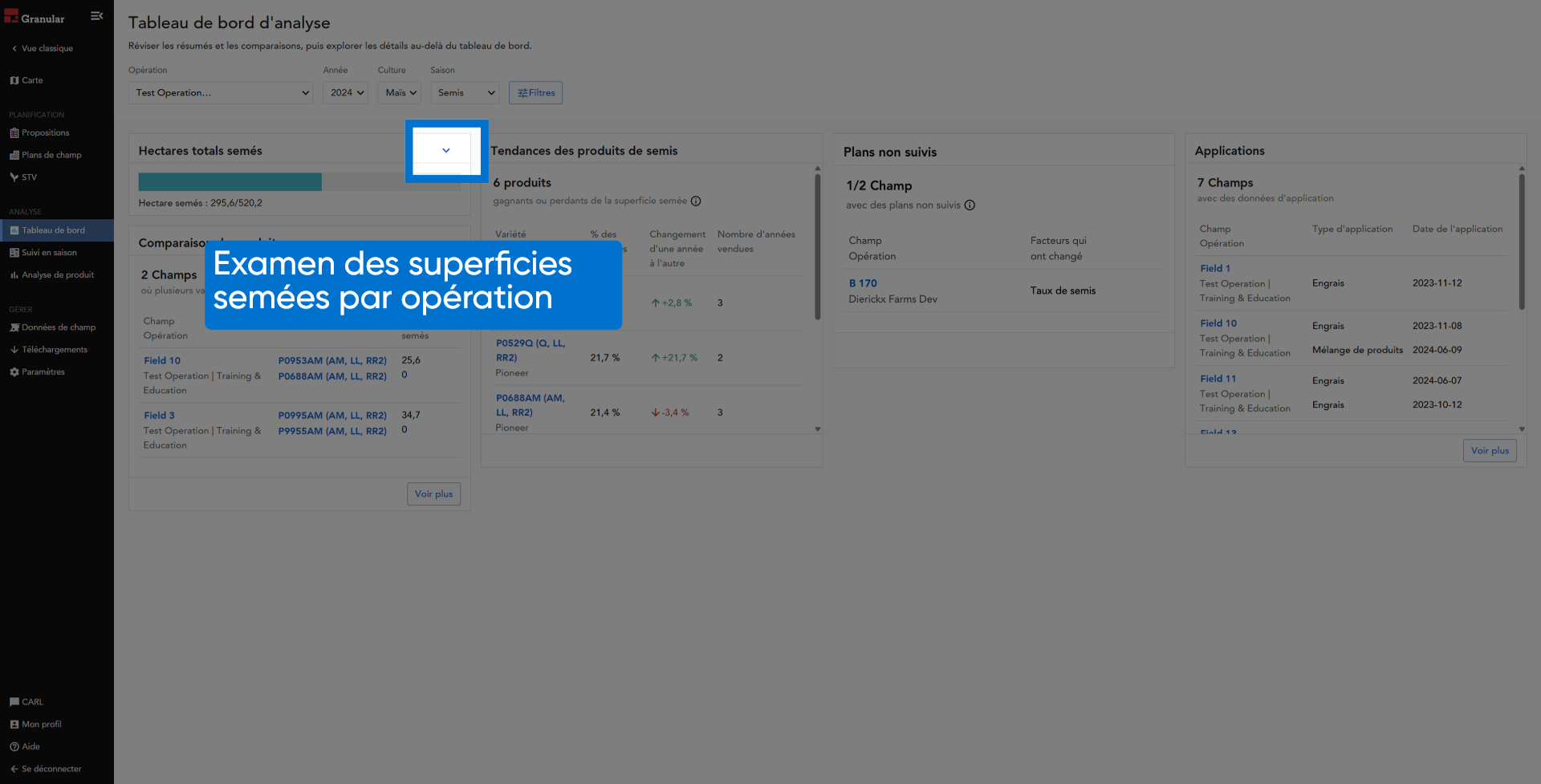
Task: Expand Hectares totaux semés chevron
Action: [x=446, y=151]
